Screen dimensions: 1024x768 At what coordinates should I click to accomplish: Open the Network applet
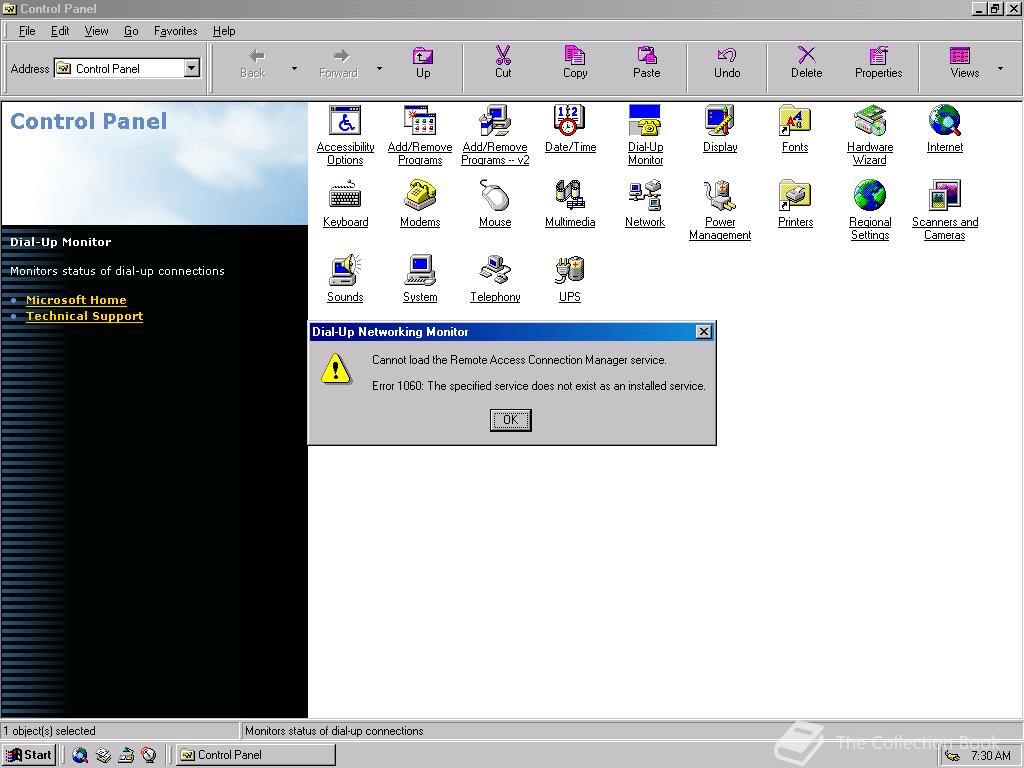(x=645, y=204)
